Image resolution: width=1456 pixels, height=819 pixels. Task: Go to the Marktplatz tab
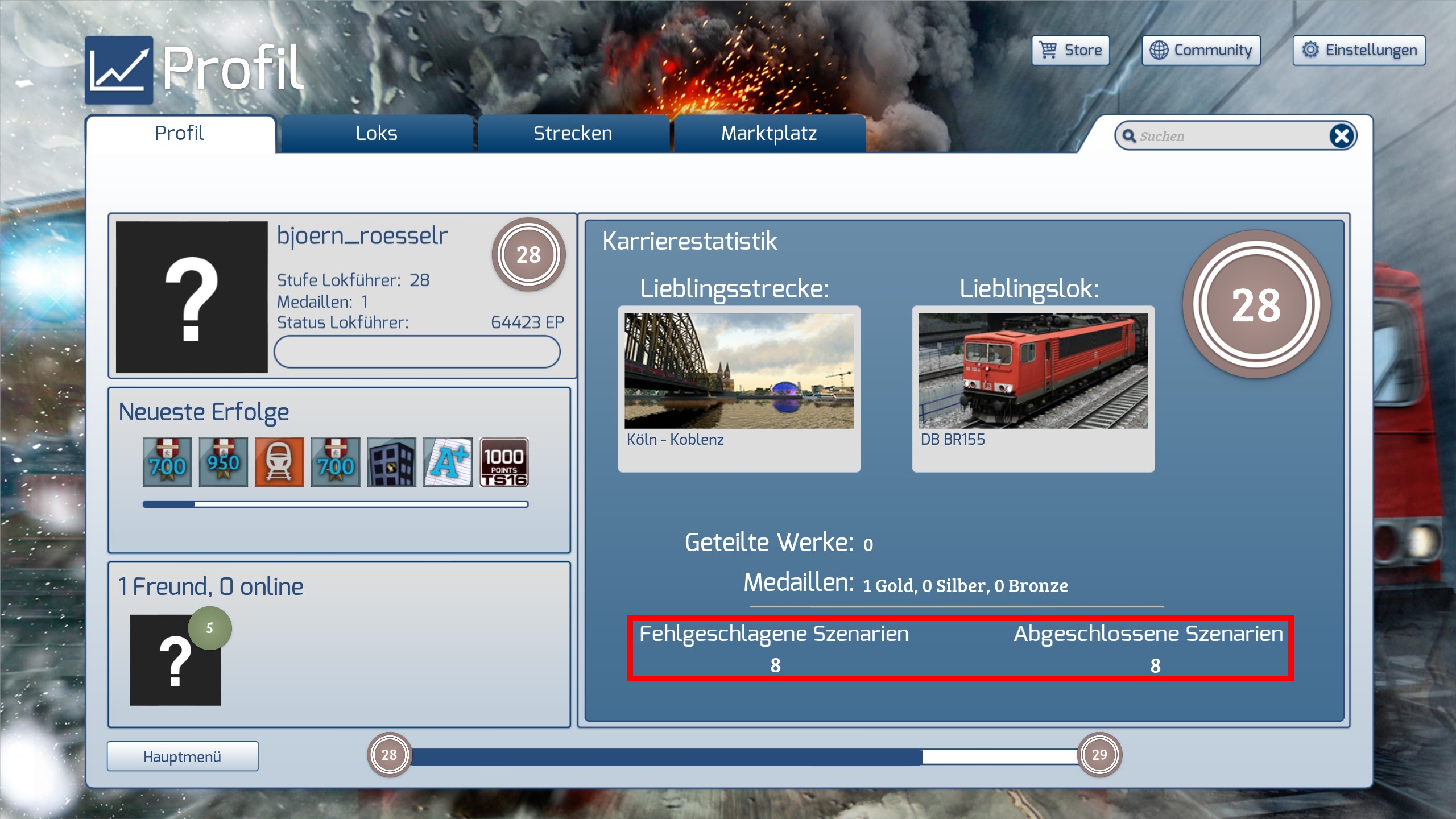coord(769,134)
